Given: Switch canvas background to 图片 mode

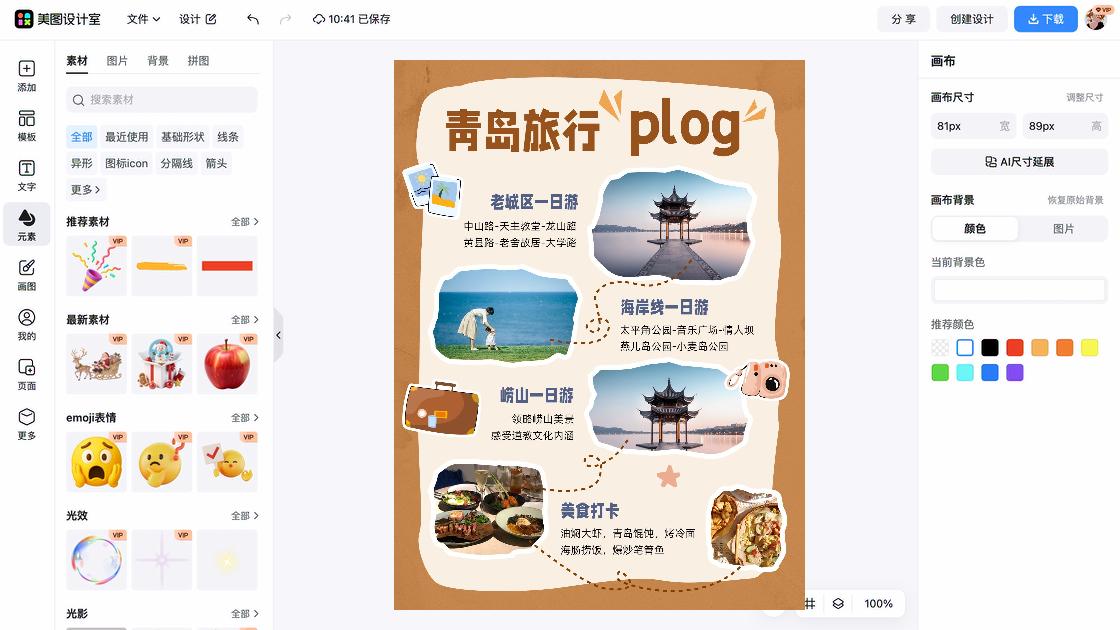Looking at the screenshot, I should coord(1063,229).
